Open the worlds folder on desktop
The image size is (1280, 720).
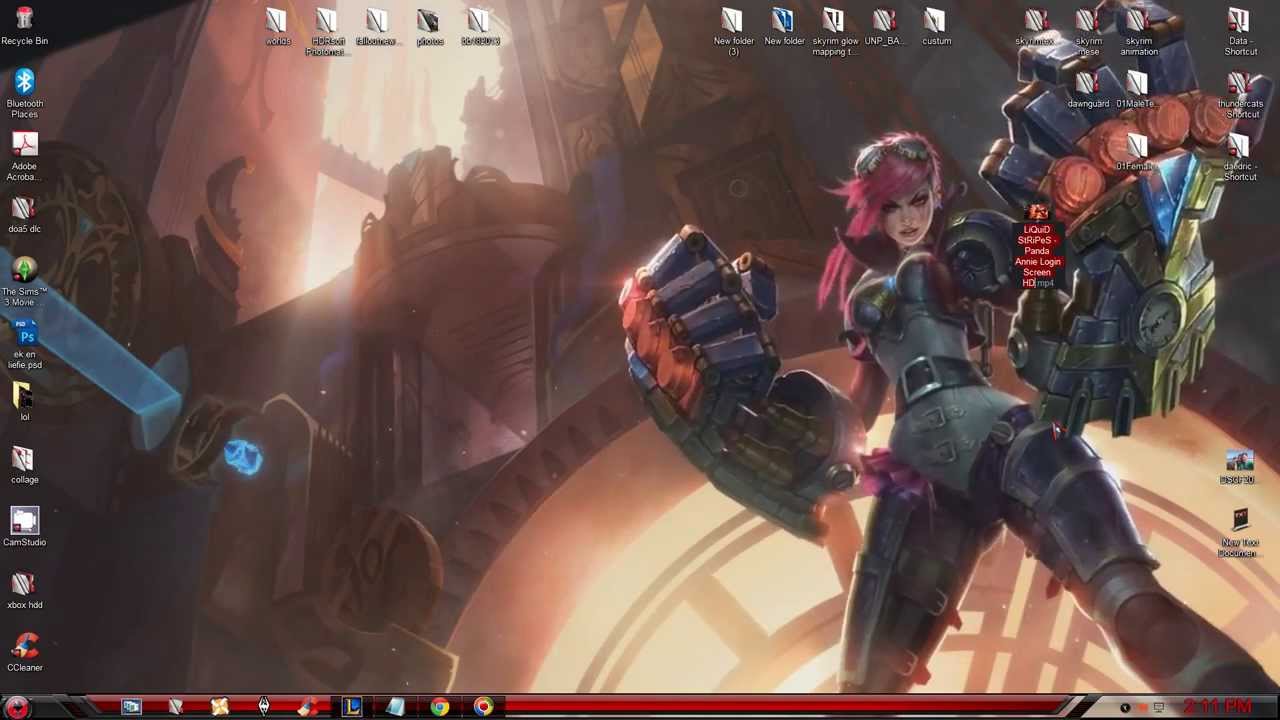[x=277, y=22]
